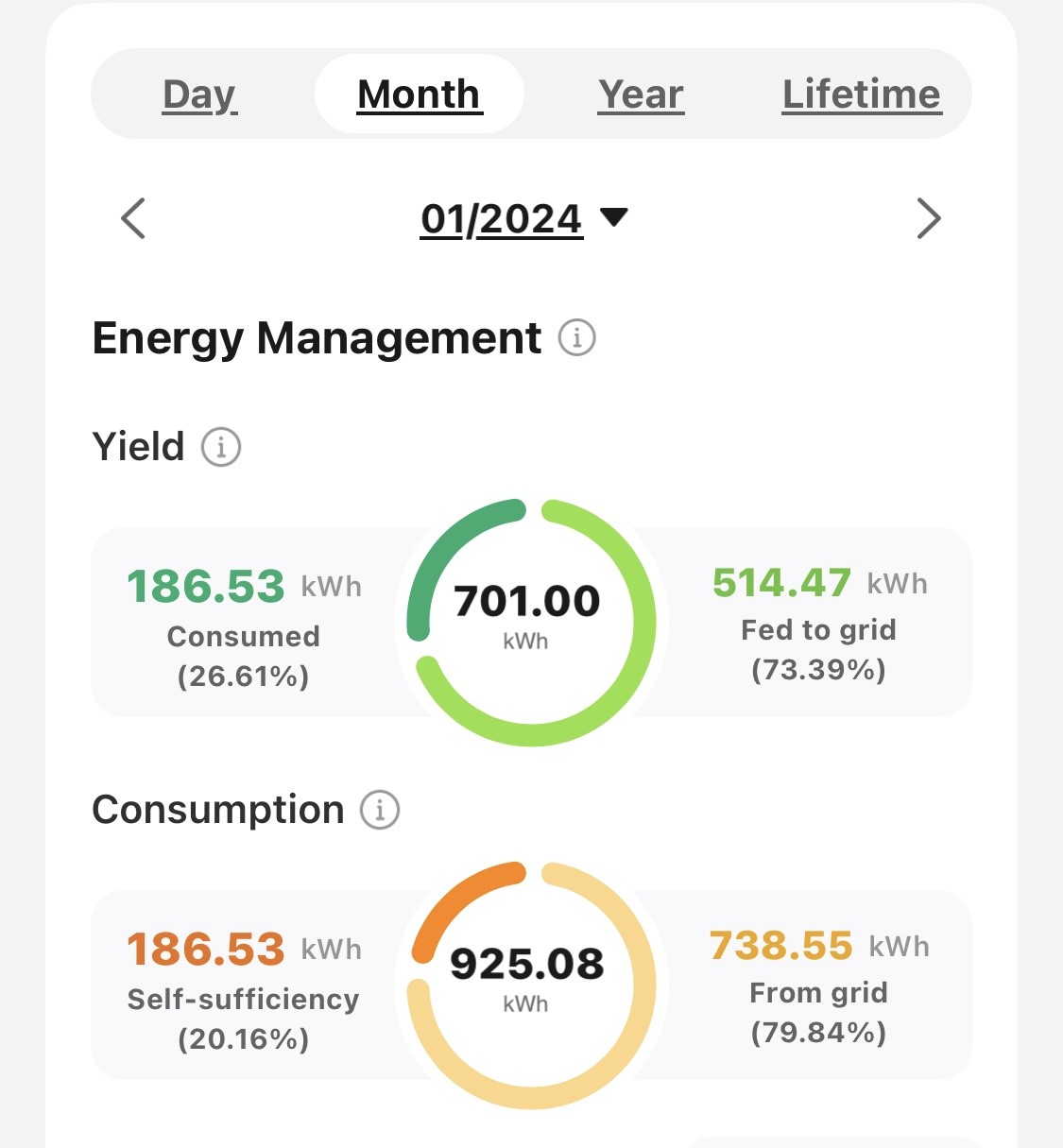Screen dimensions: 1063x1148
Task: Switch to the Year tab
Action: coord(641,94)
